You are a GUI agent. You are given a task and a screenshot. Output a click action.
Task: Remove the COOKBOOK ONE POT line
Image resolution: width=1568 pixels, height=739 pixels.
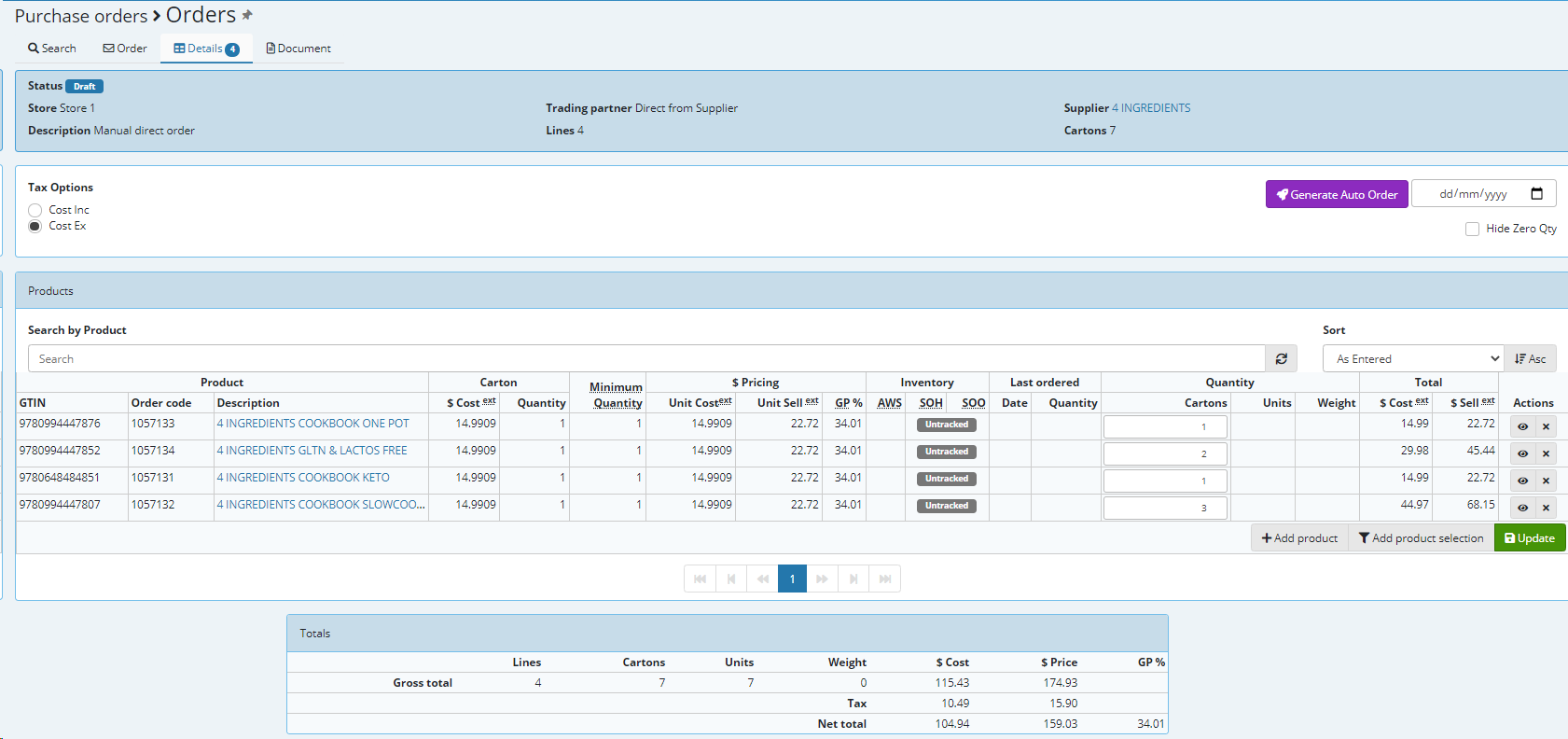1546,426
